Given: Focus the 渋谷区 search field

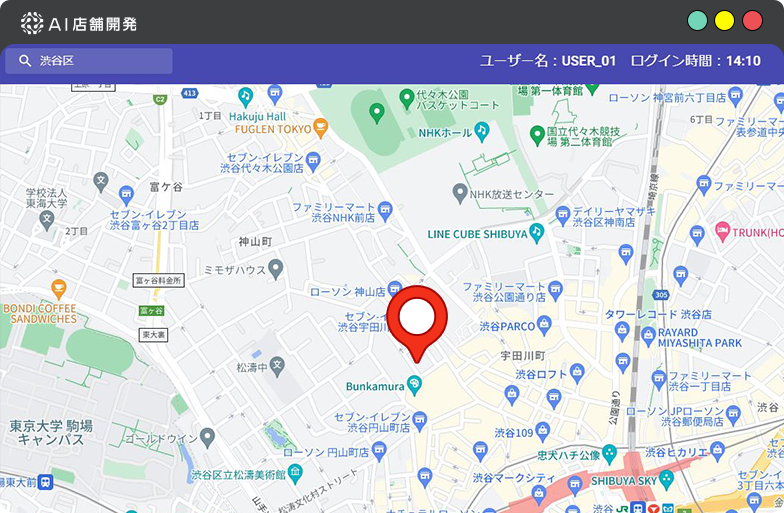Looking at the screenshot, I should [89, 61].
